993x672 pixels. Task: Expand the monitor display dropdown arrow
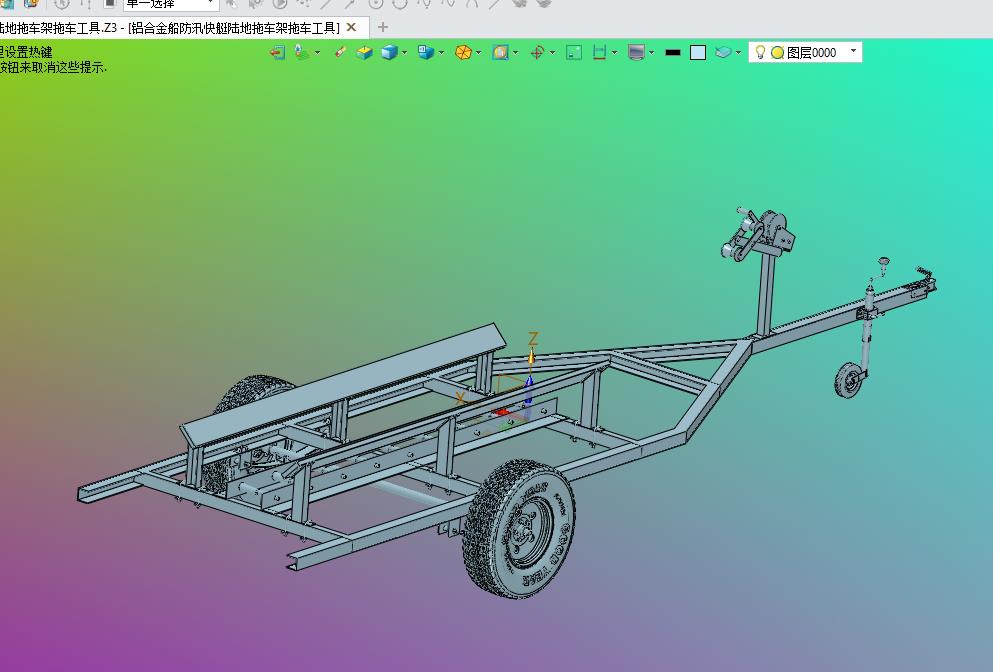point(652,53)
